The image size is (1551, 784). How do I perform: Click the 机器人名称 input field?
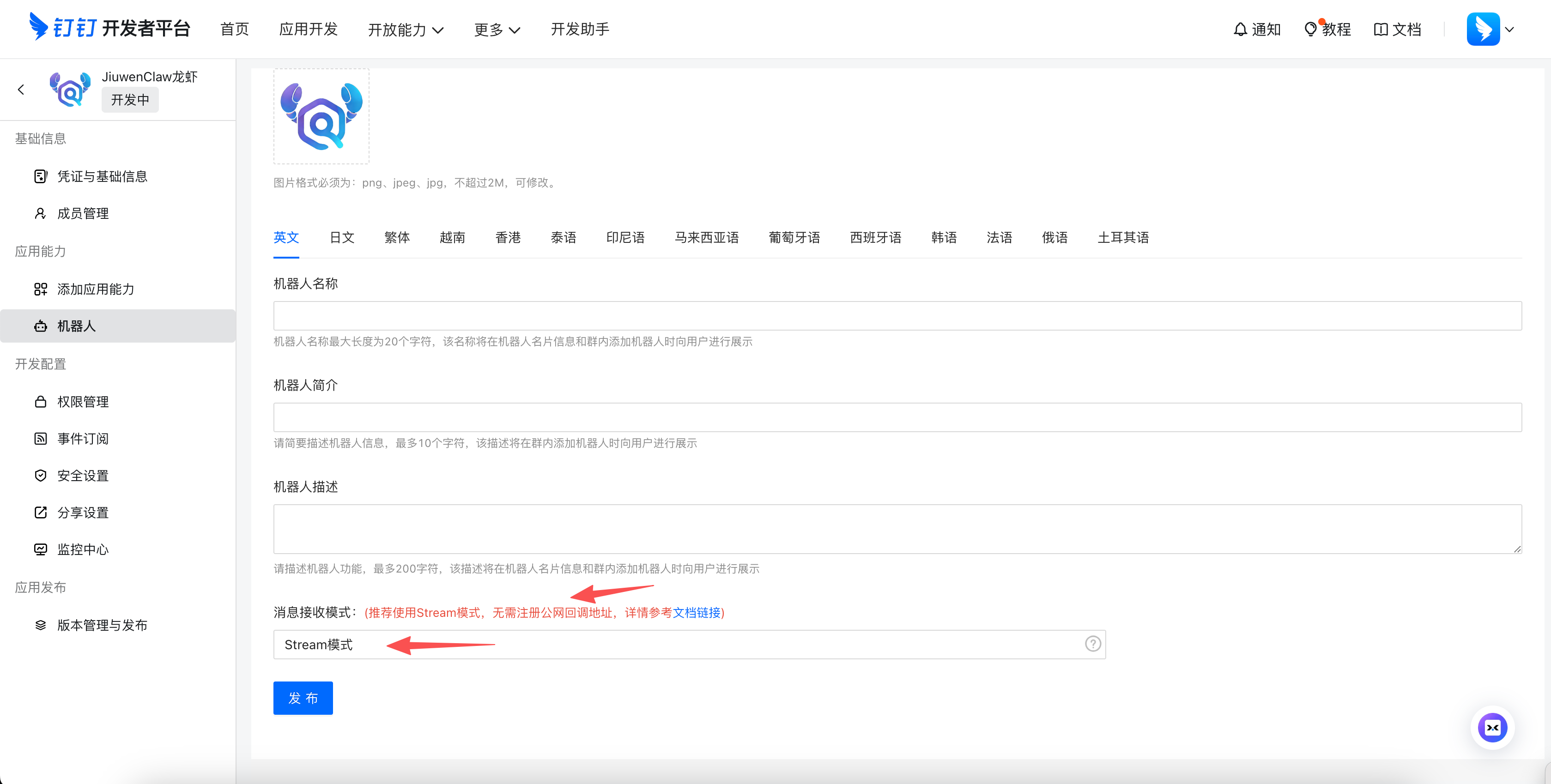click(x=897, y=315)
